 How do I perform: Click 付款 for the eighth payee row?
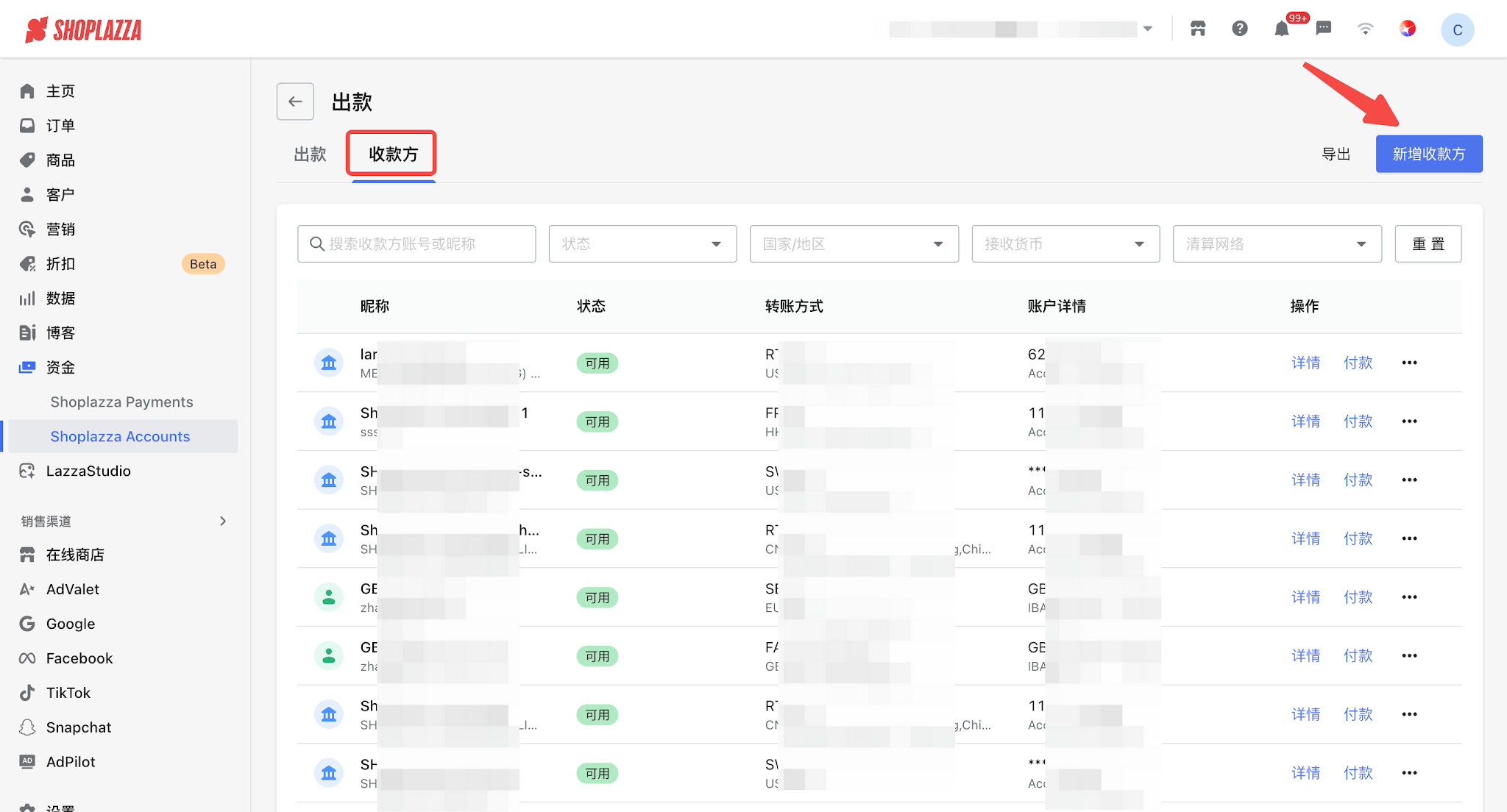point(1358,773)
